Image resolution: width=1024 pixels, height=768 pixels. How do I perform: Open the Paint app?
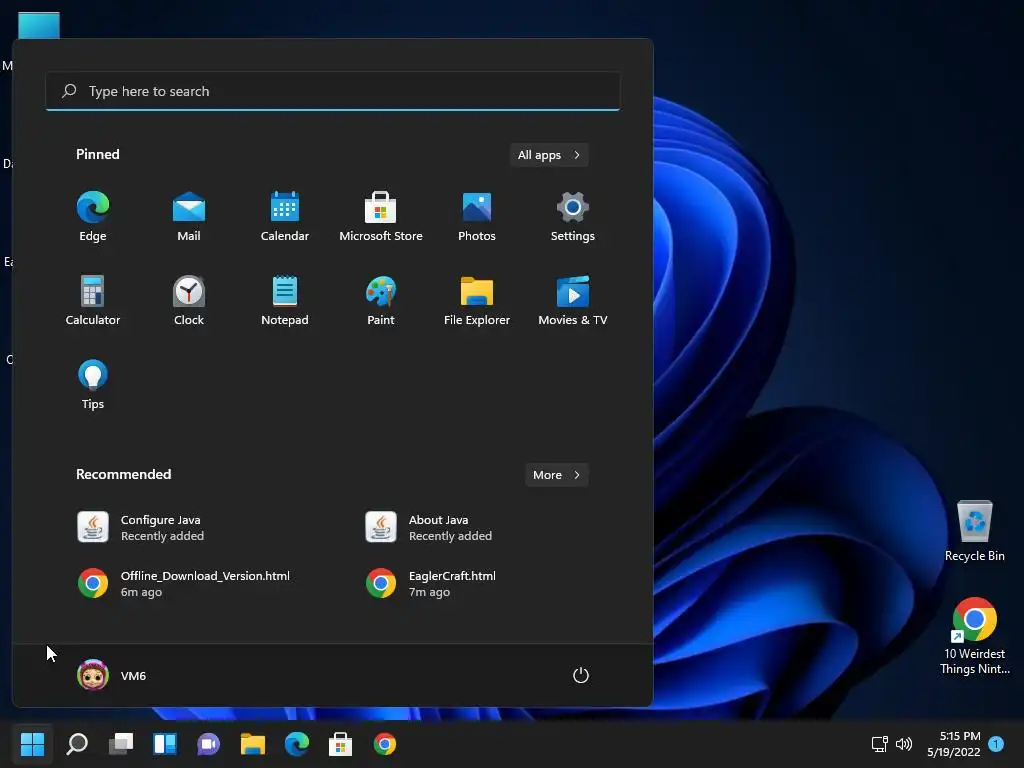coord(381,300)
